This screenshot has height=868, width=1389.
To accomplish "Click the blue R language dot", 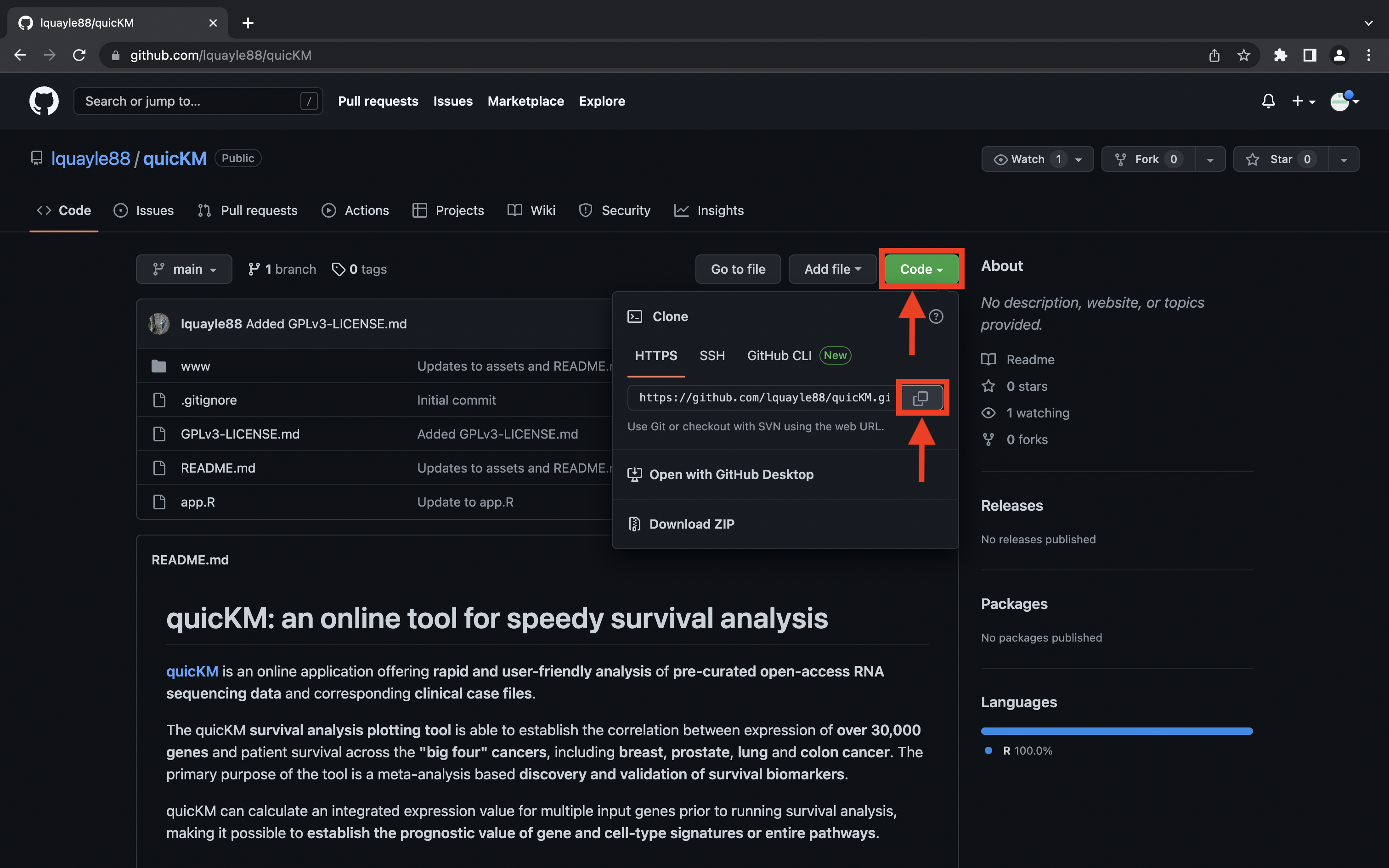I will point(988,750).
